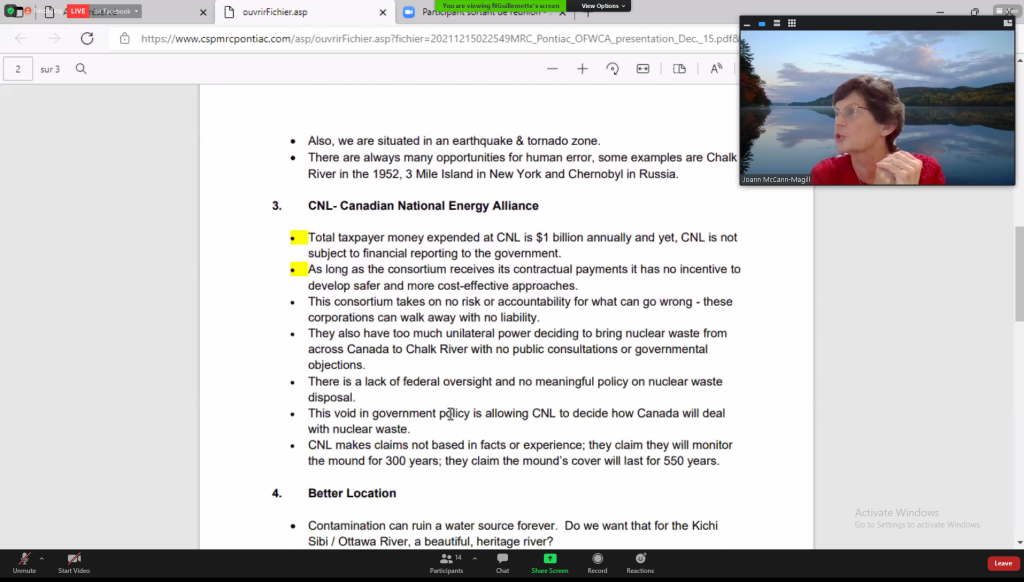This screenshot has height=582, width=1024.
Task: Click the PDF search magnifier icon
Action: (81, 69)
